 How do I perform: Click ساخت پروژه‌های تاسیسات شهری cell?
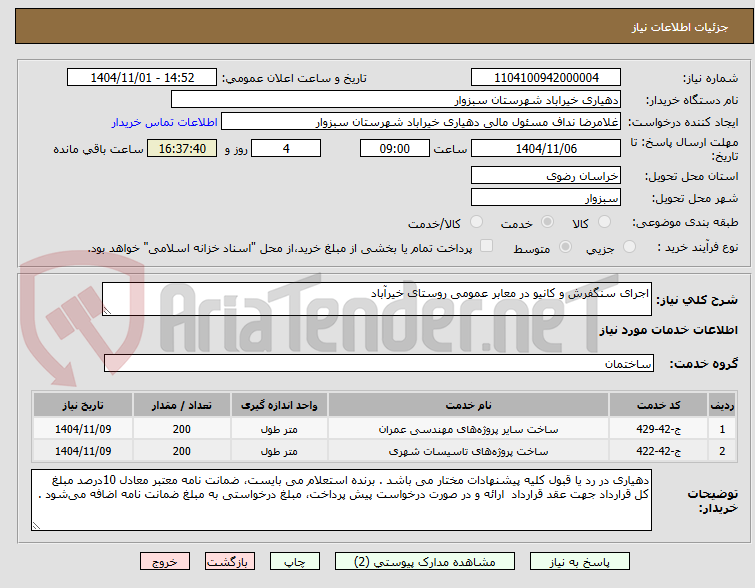(x=468, y=451)
